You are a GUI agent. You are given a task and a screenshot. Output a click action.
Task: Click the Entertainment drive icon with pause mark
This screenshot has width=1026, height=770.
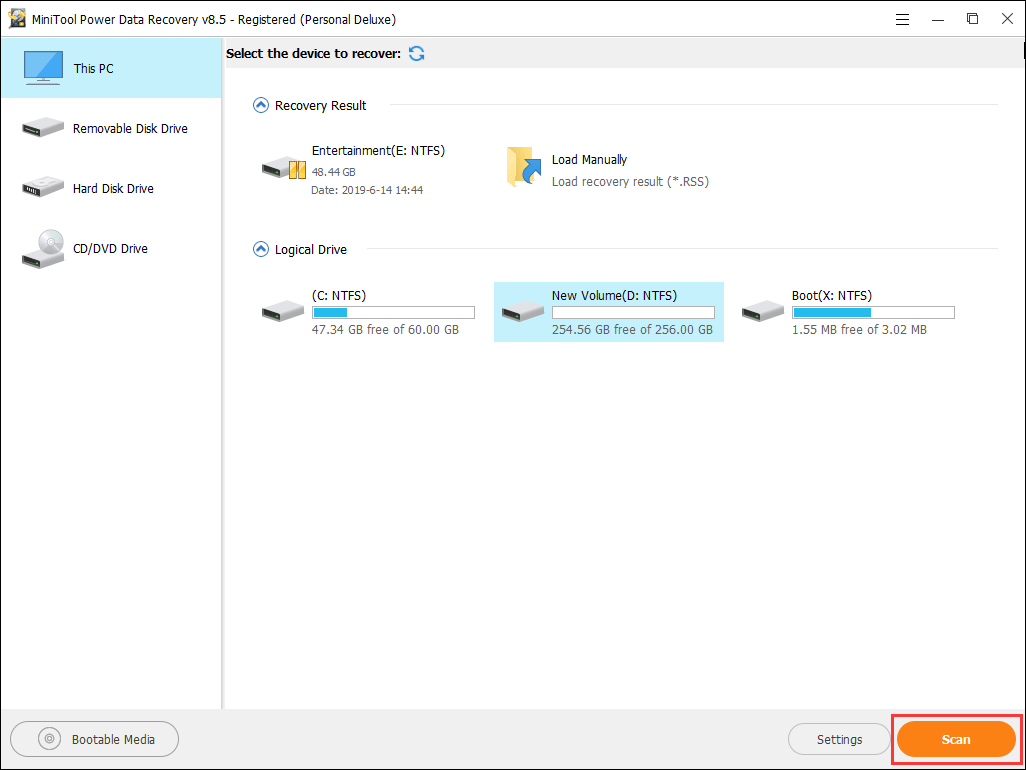(x=284, y=168)
